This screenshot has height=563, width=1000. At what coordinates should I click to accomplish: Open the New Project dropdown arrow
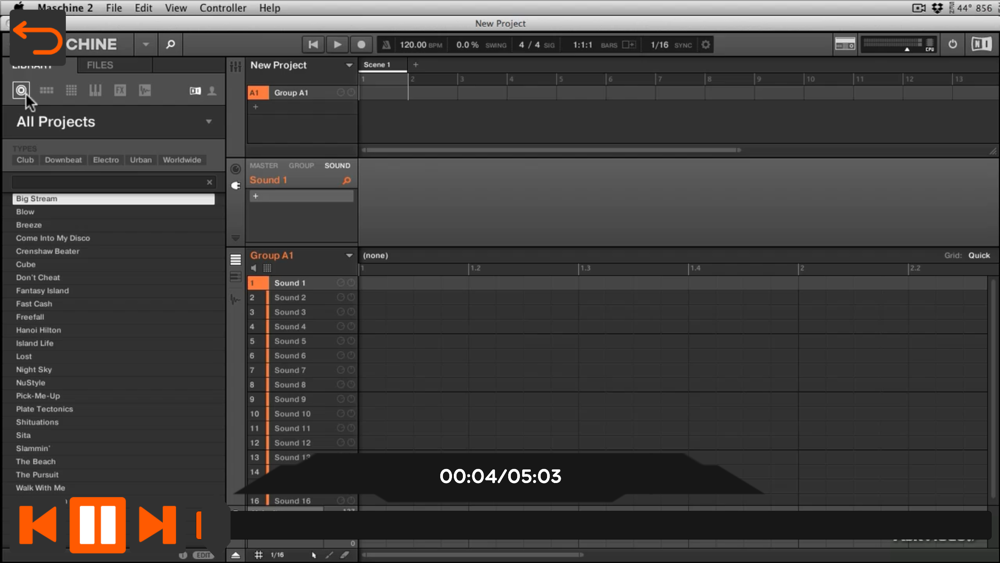pos(349,66)
